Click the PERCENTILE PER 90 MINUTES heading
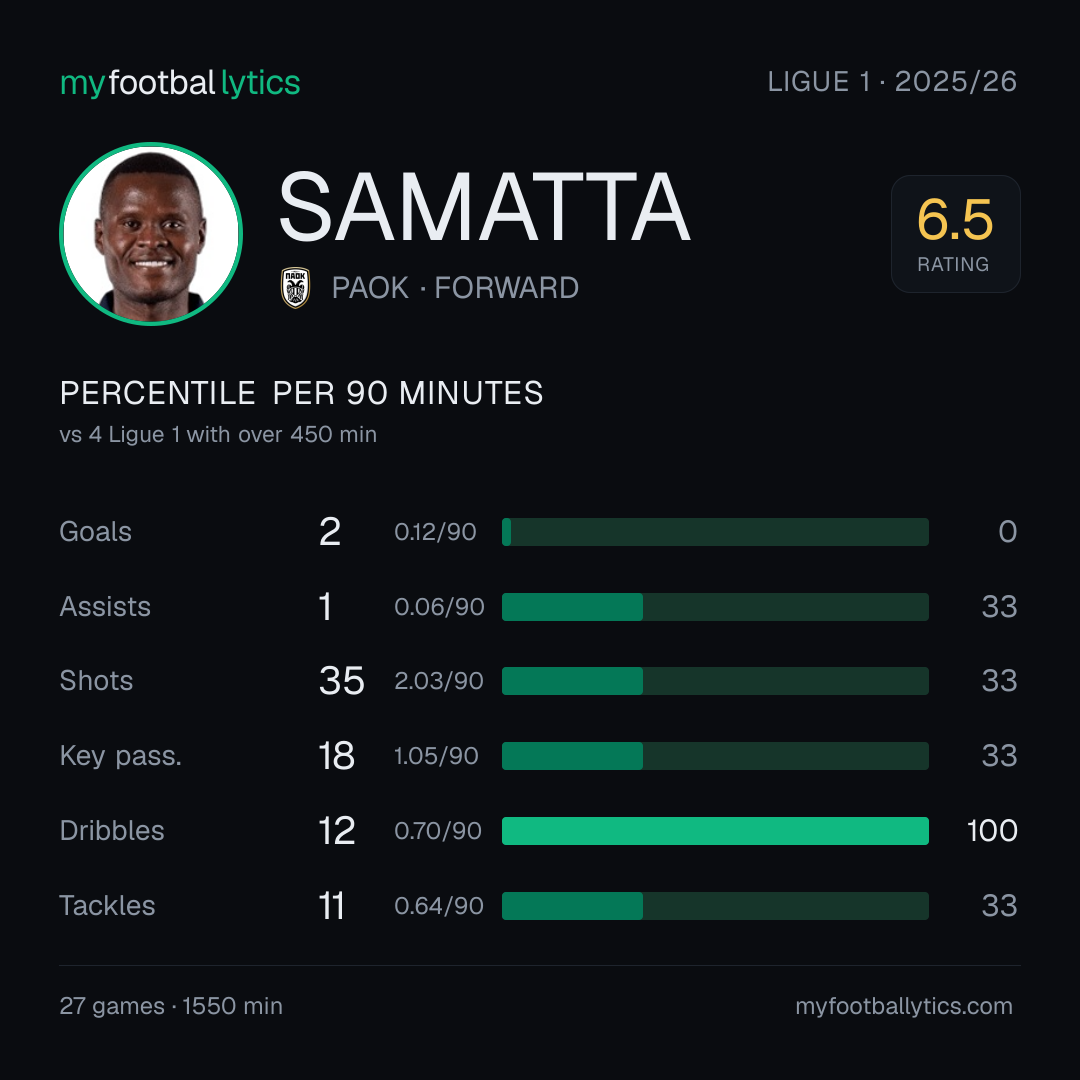The image size is (1080, 1080). coord(301,393)
